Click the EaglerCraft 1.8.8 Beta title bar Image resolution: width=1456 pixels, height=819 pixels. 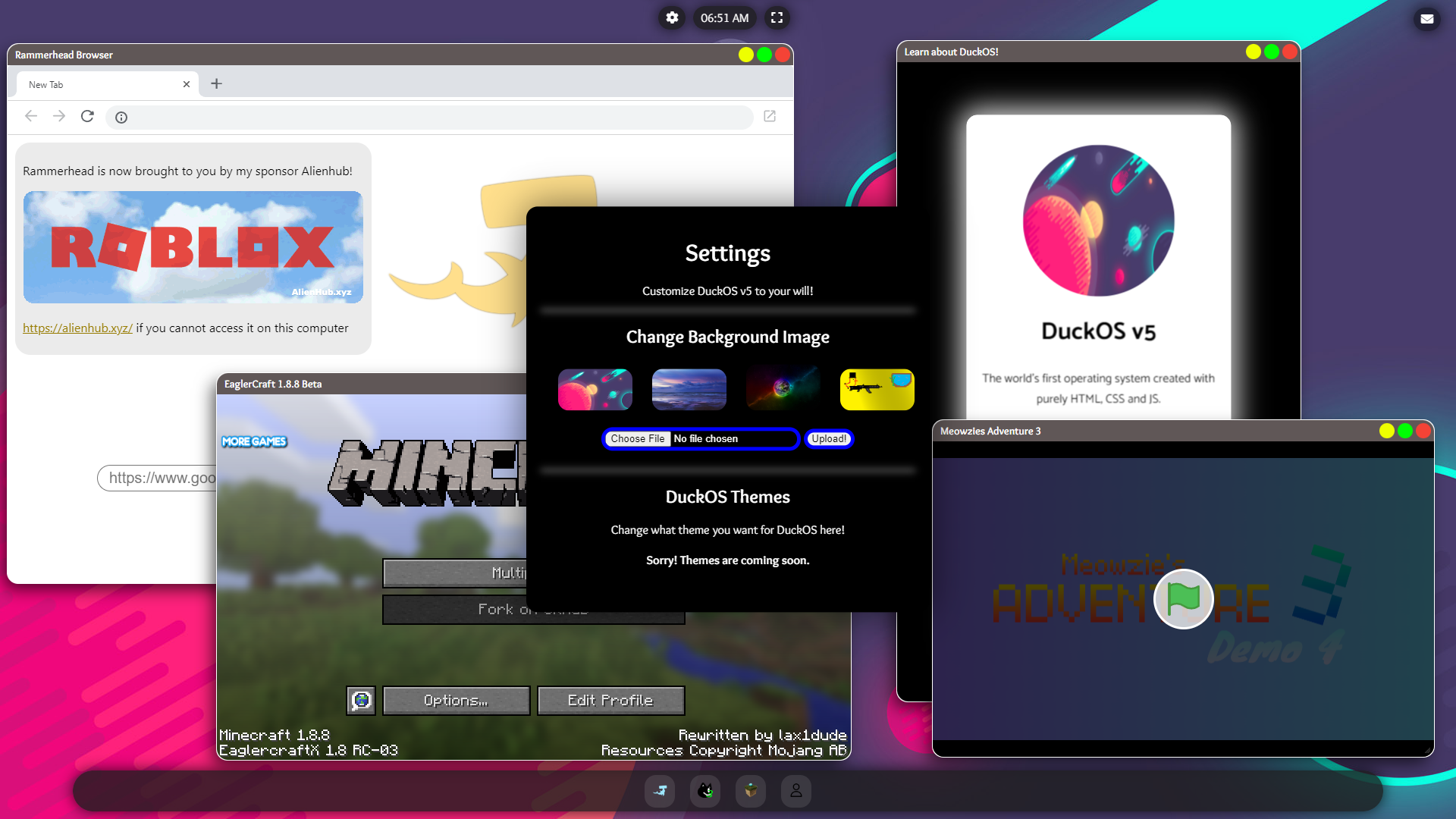[x=372, y=384]
